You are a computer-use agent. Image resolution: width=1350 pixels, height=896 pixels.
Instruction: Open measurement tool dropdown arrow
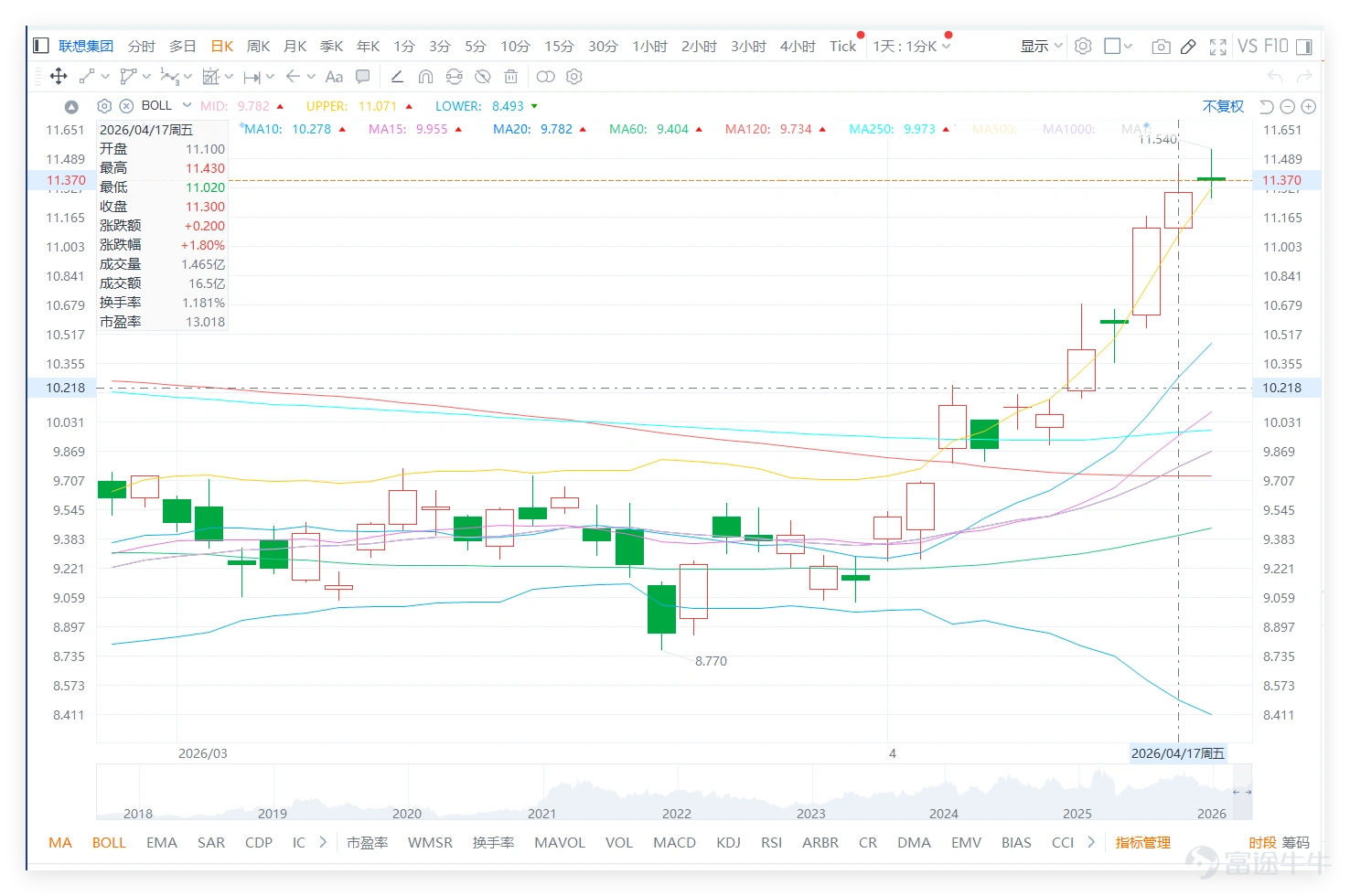pos(229,77)
